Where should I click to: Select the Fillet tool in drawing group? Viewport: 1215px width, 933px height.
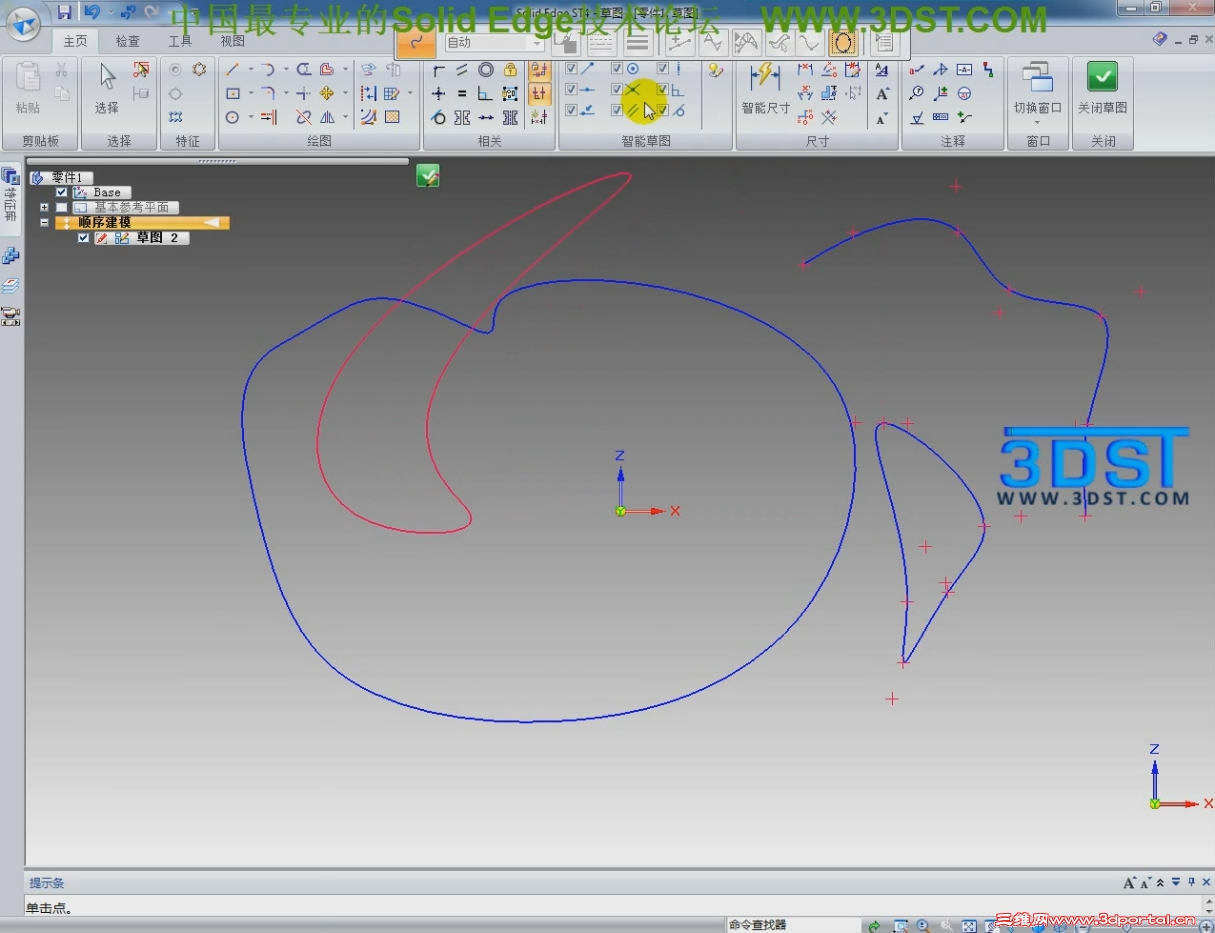[268, 93]
